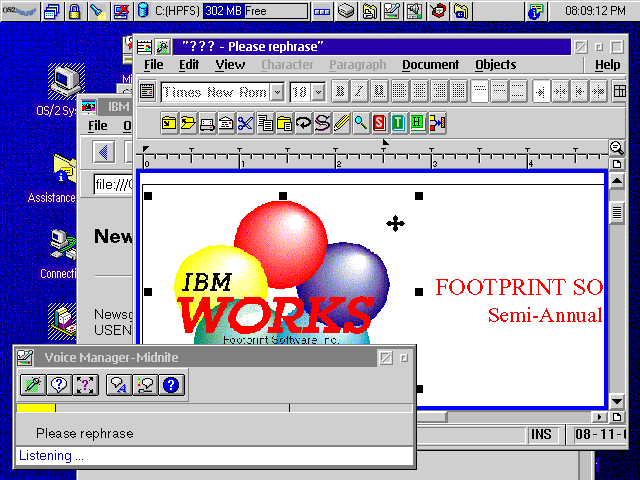Click the IBM Works logo image
The width and height of the screenshot is (640, 480).
[x=282, y=273]
